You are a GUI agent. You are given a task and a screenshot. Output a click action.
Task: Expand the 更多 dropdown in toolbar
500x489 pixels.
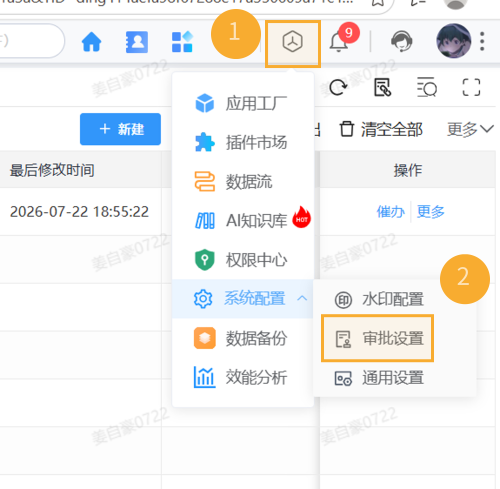pyautogui.click(x=470, y=129)
